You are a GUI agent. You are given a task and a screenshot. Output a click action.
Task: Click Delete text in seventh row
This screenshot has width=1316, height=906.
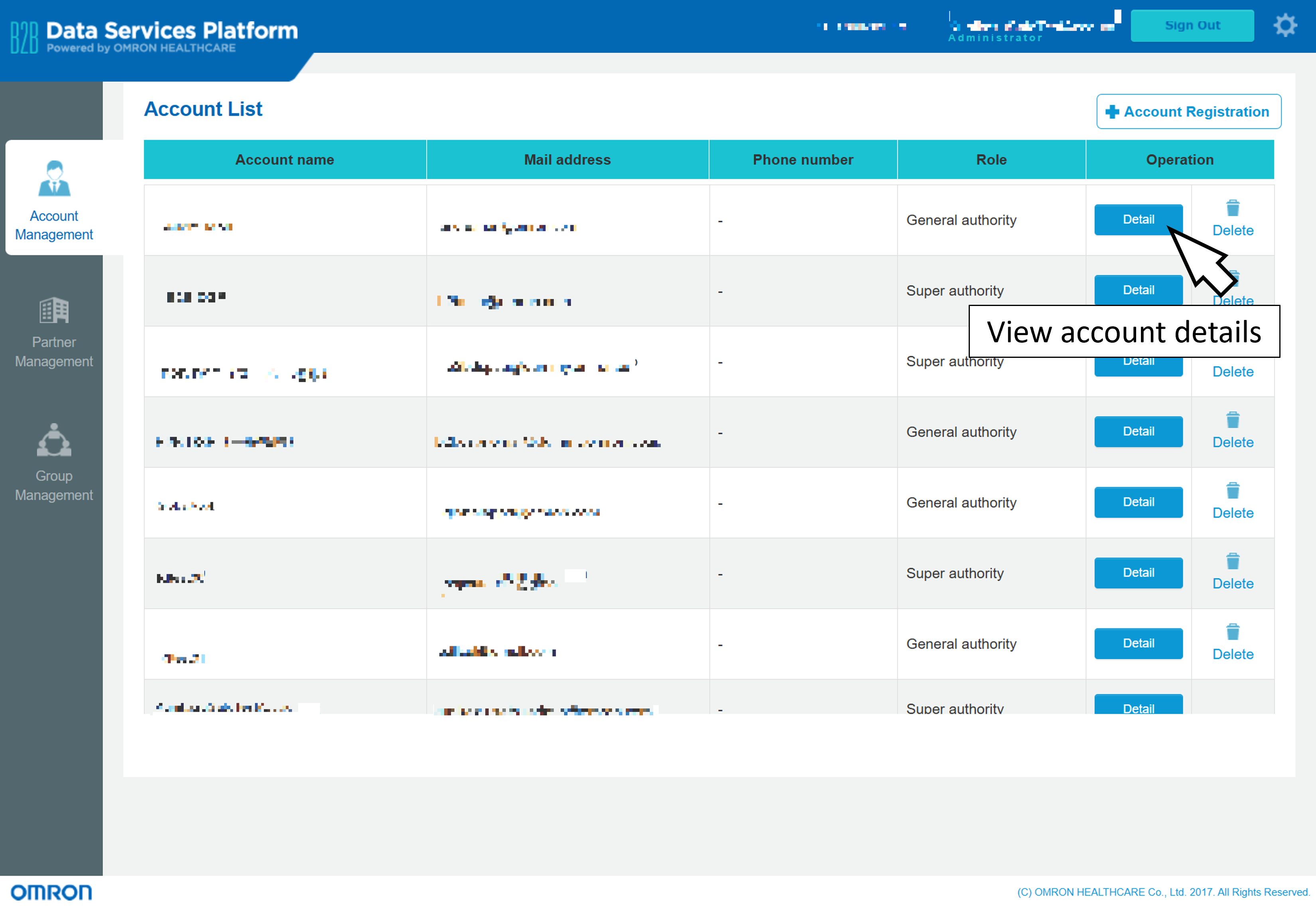tap(1233, 655)
